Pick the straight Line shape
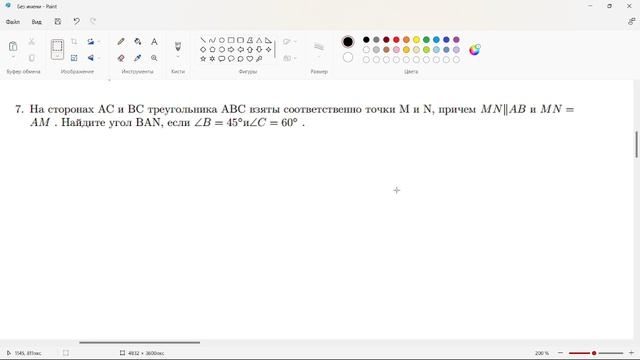Viewport: 640px width, 360px height. (x=203, y=40)
